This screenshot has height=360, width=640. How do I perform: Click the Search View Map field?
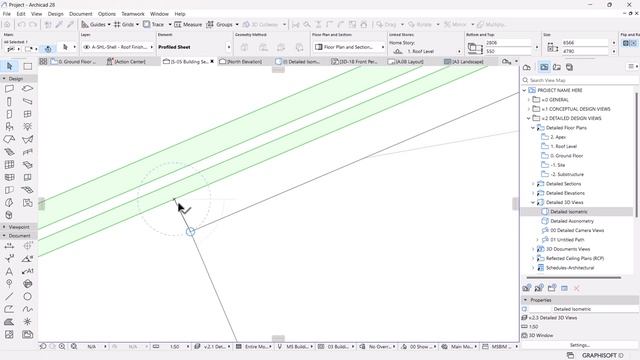(x=580, y=80)
